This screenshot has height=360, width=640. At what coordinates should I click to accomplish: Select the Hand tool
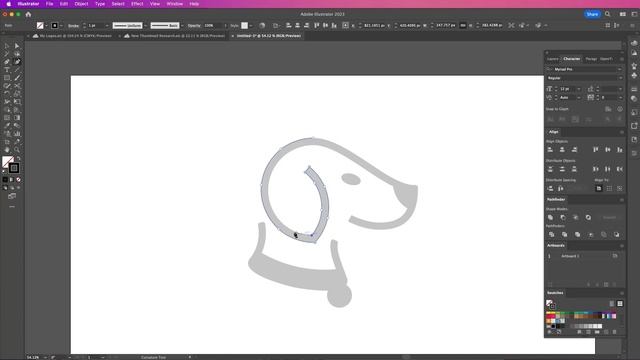tap(7, 150)
